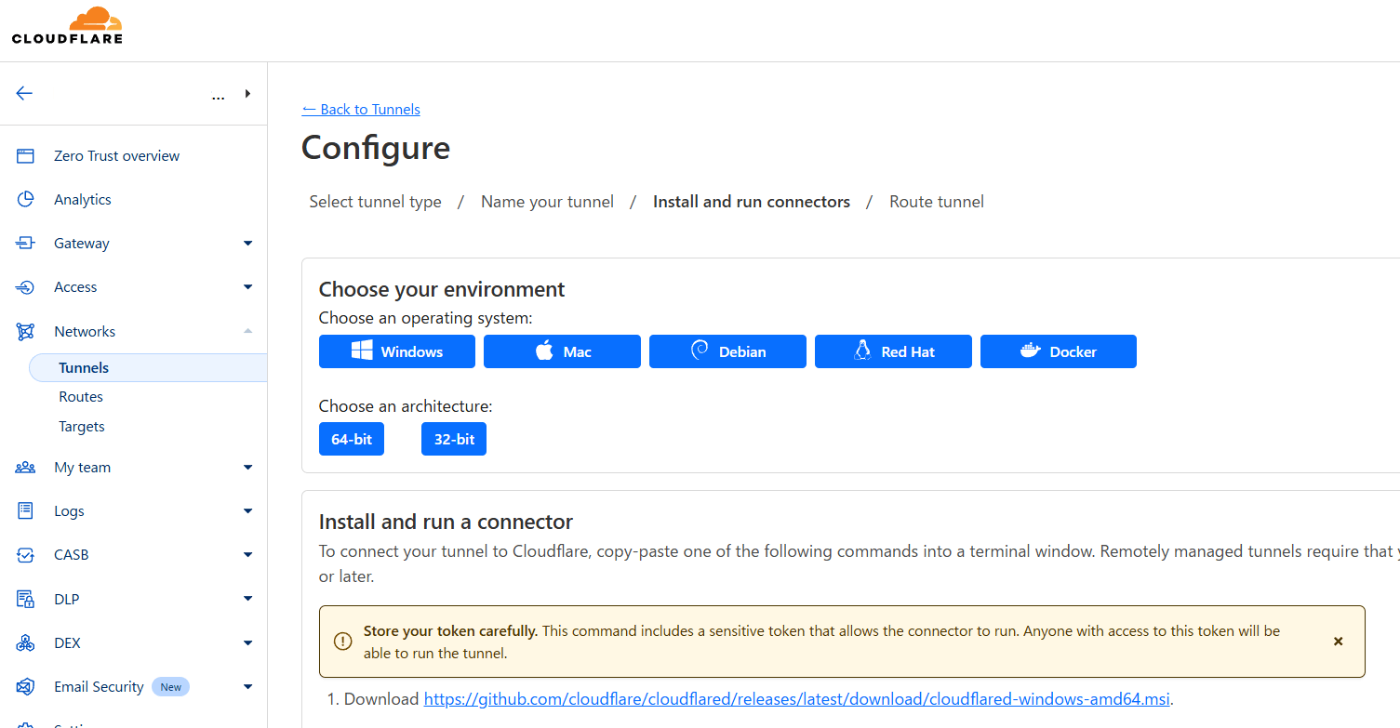This screenshot has width=1400, height=728.
Task: Select Tunnels in Networks submenu
Action: 148,368
